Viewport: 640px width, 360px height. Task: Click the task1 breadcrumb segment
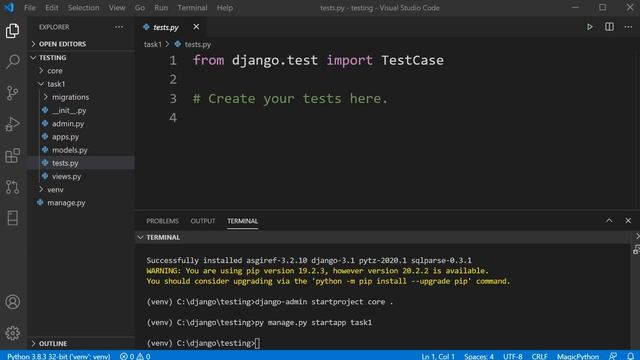coord(153,44)
